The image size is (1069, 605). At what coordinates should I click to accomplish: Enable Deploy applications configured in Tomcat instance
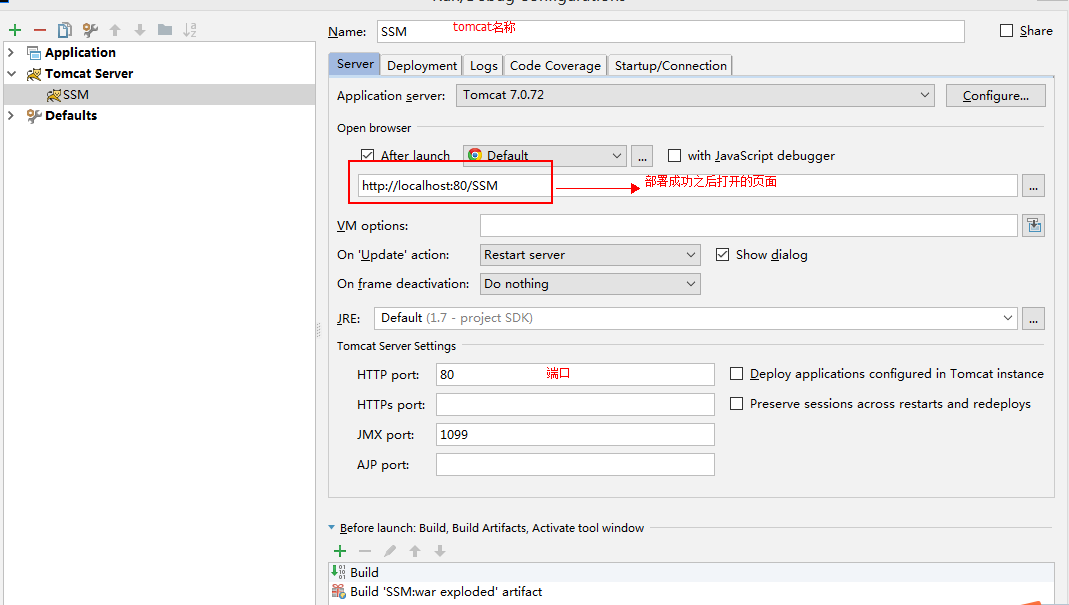[x=736, y=374]
